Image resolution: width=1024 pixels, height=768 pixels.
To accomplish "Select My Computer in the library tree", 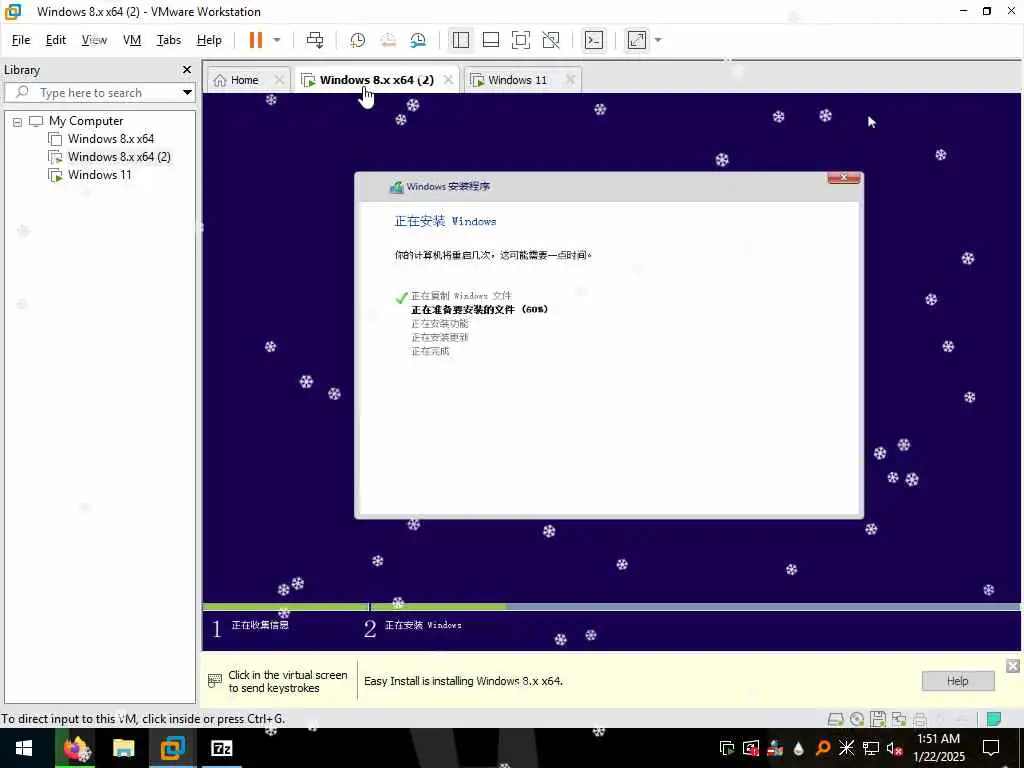I will coord(86,121).
